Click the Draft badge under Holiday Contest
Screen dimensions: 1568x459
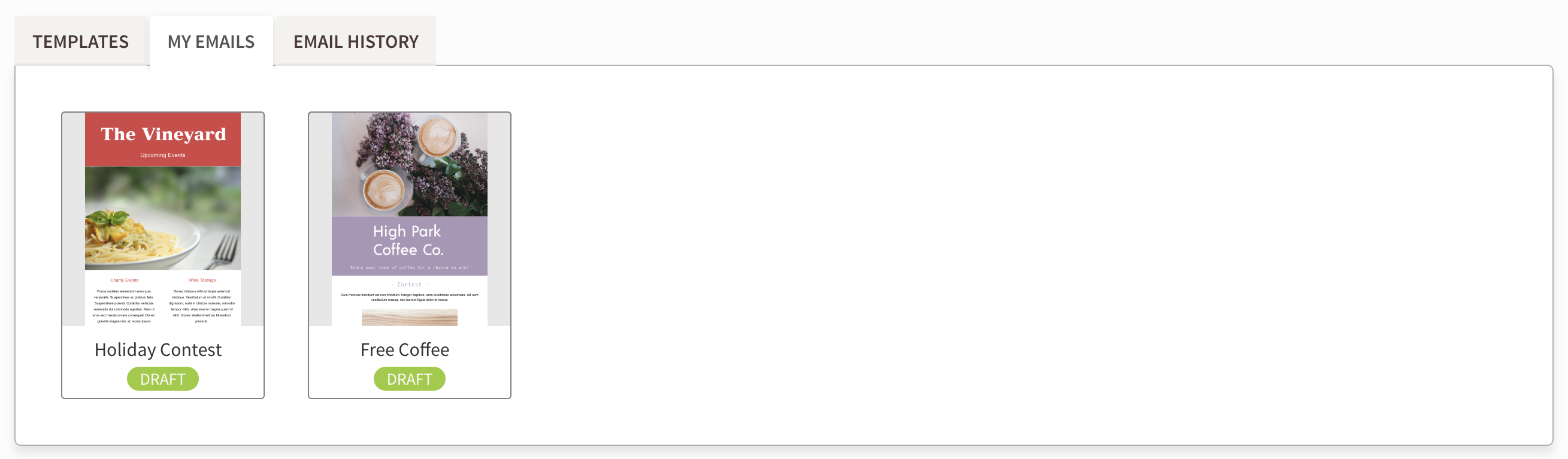(162, 379)
